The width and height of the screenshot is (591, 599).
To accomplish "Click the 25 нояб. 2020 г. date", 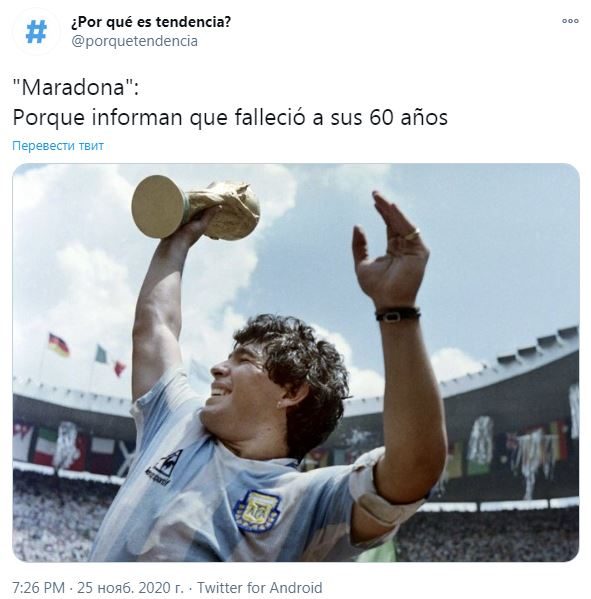I will point(130,587).
